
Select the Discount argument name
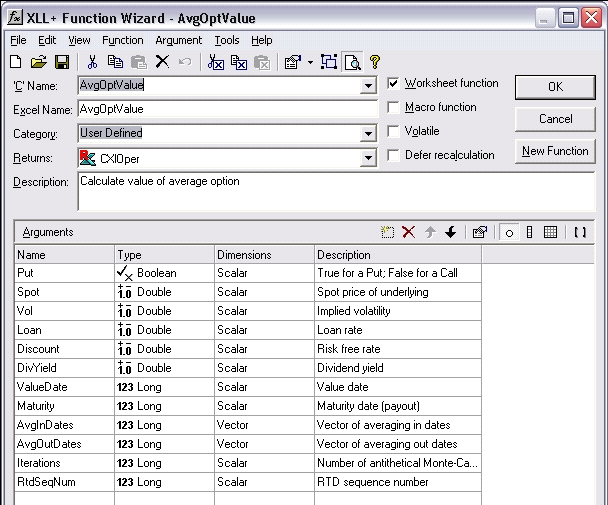tap(64, 349)
